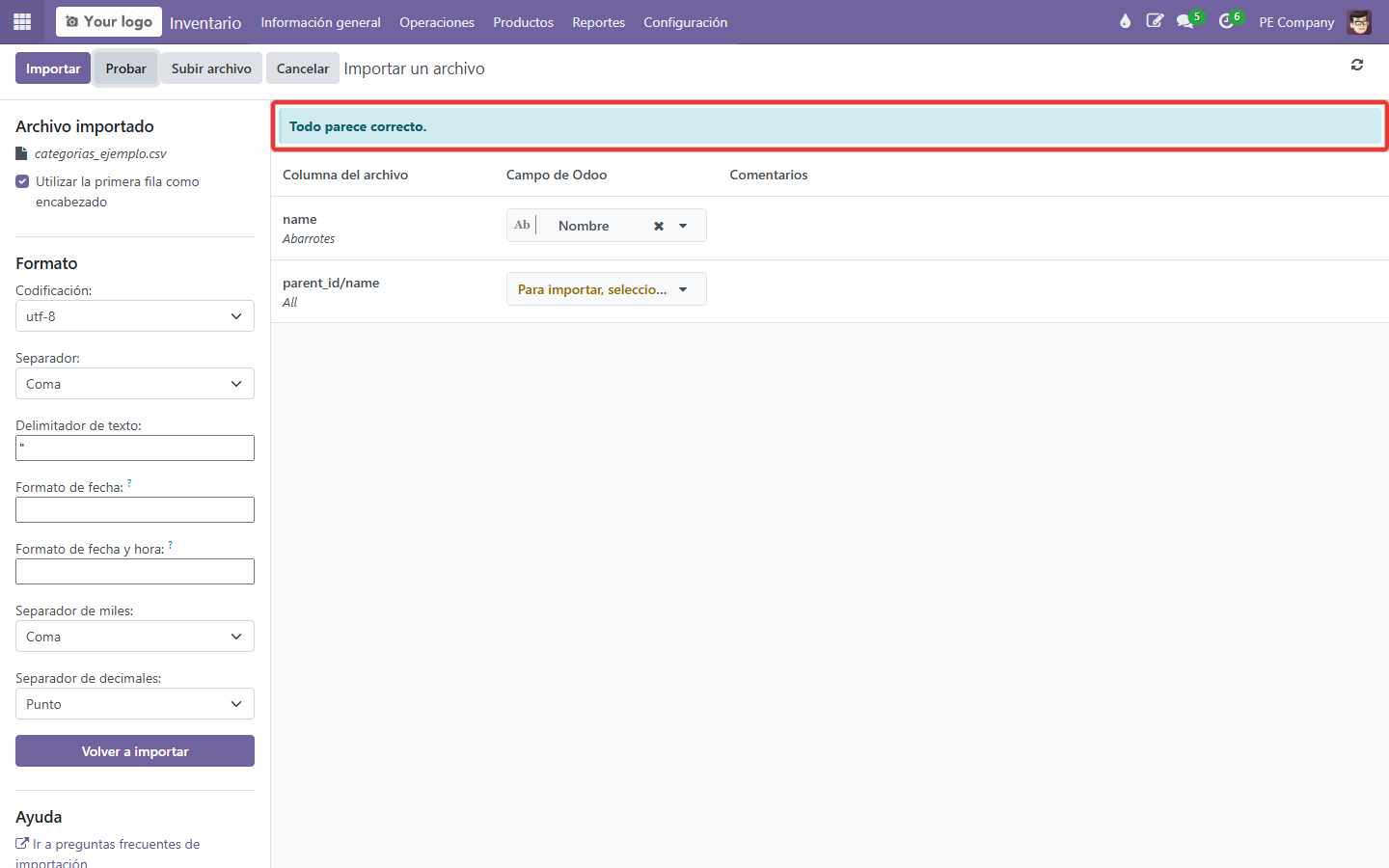1389x868 pixels.
Task: Open user avatar menu
Action: (x=1359, y=22)
